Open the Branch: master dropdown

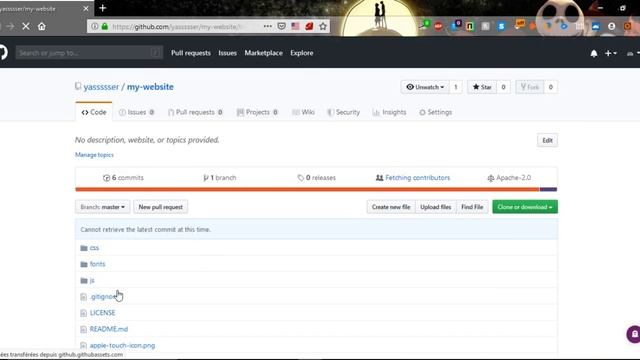pos(102,207)
